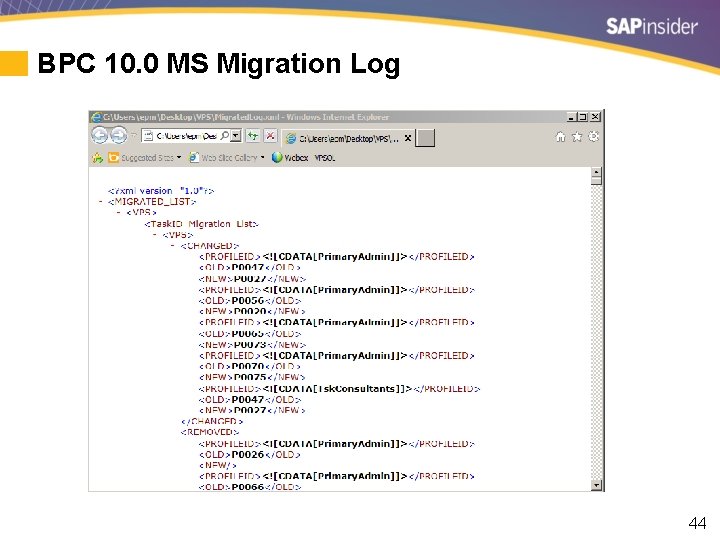Click the REMOVED tag line
The width and height of the screenshot is (720, 540).
click(x=210, y=432)
